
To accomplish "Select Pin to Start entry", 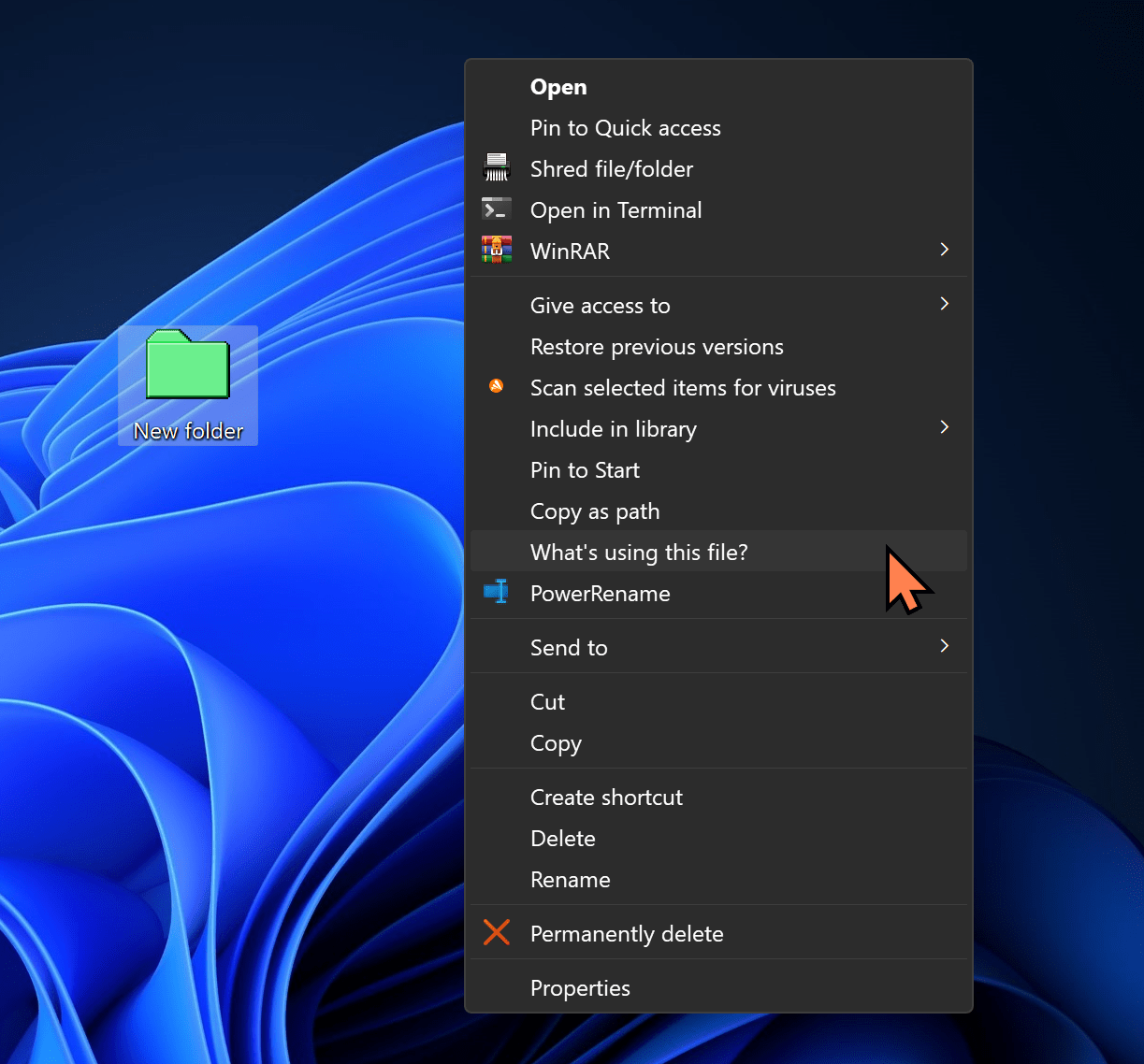I will pyautogui.click(x=585, y=470).
